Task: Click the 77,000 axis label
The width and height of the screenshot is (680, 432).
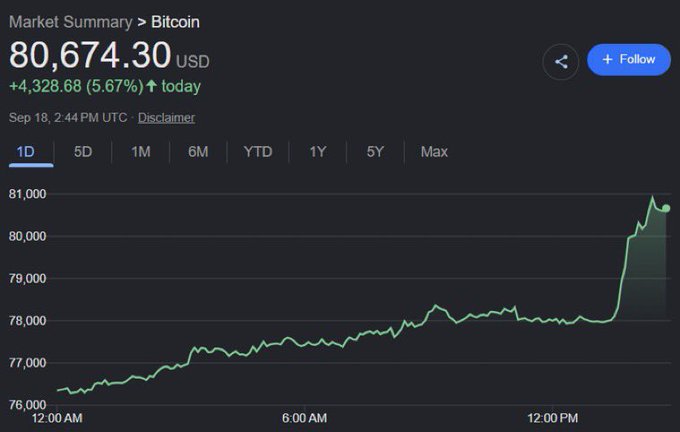Action: 27,363
